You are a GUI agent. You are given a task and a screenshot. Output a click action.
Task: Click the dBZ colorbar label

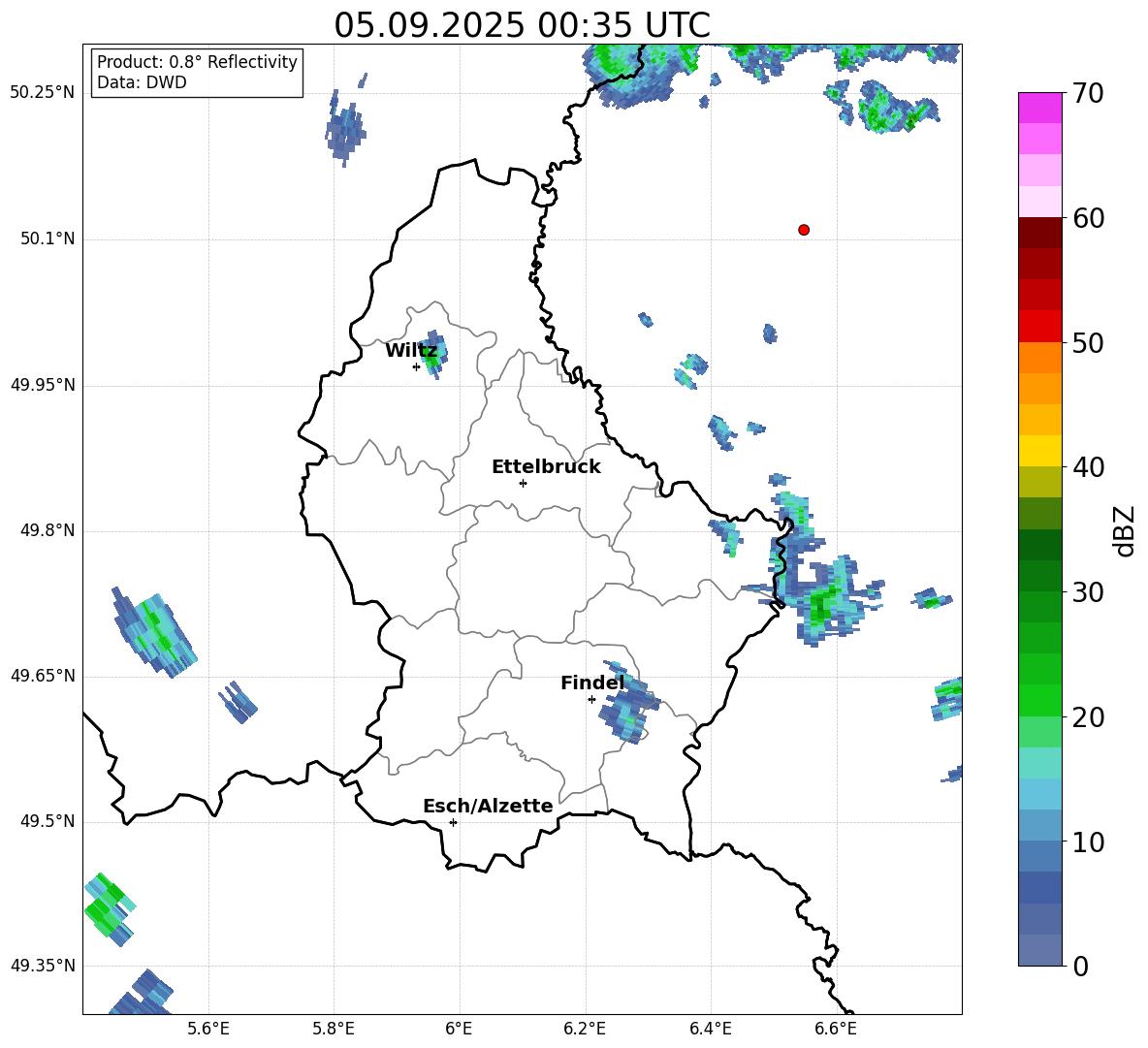point(1126,530)
